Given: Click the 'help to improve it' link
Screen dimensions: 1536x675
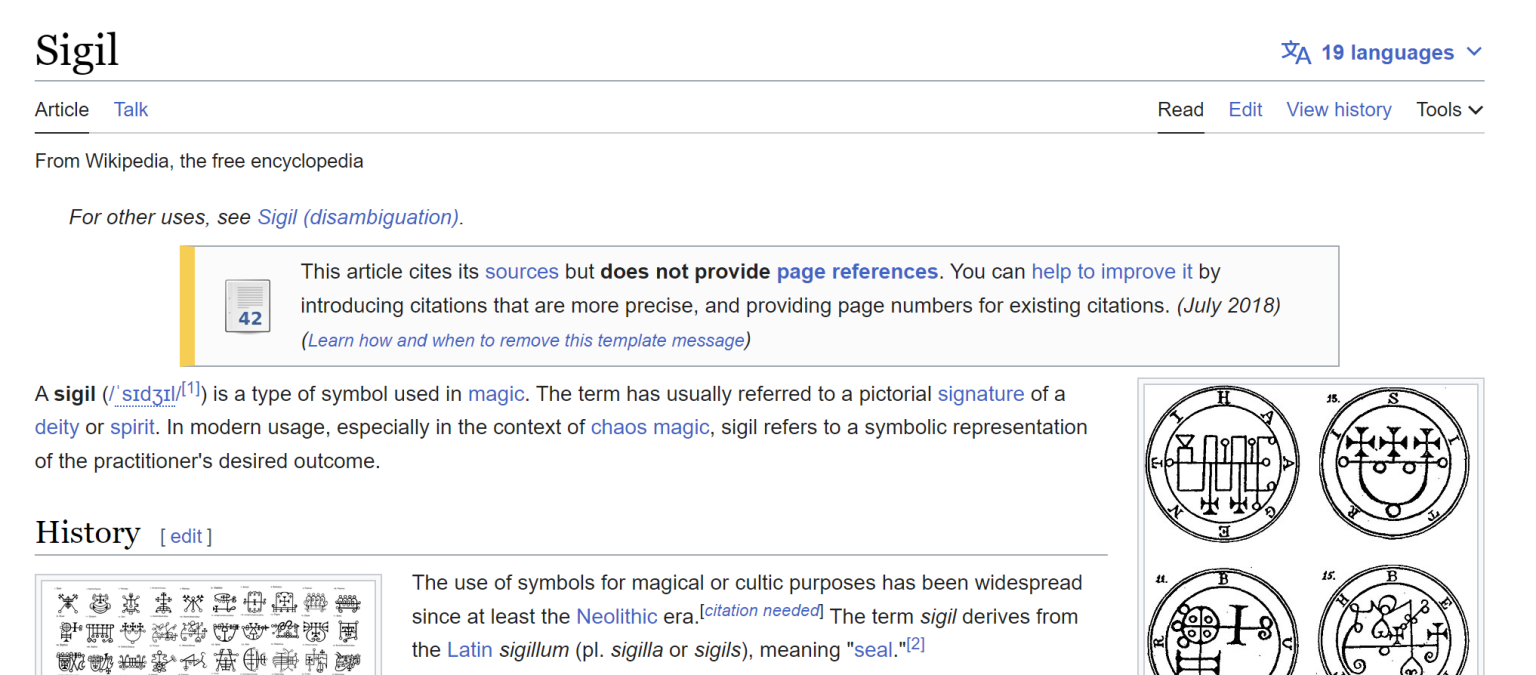Looking at the screenshot, I should pyautogui.click(x=1112, y=272).
